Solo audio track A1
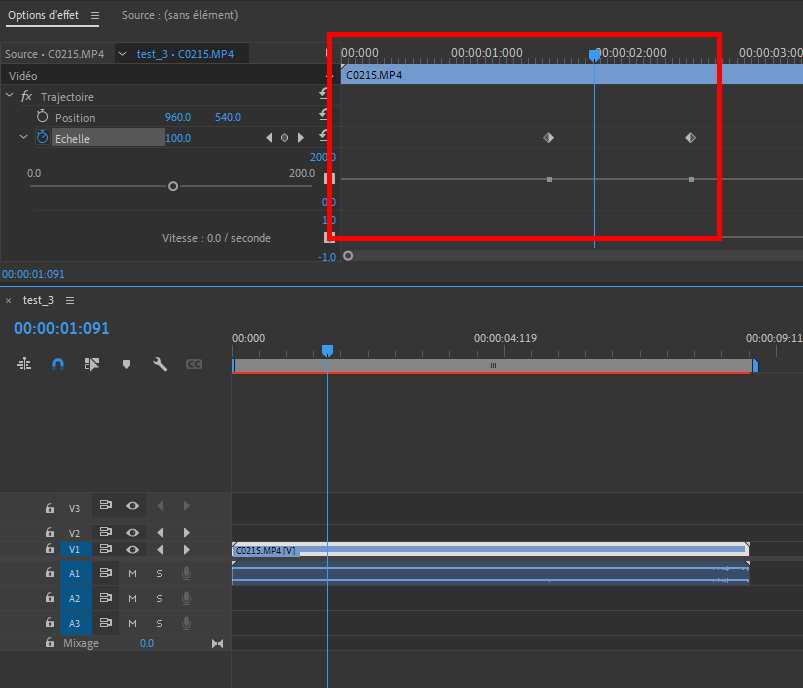This screenshot has height=688, width=803. pyautogui.click(x=159, y=574)
